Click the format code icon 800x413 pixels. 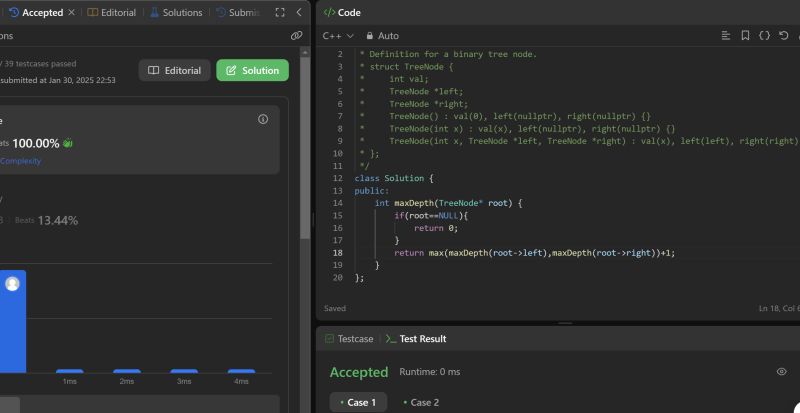(726, 35)
